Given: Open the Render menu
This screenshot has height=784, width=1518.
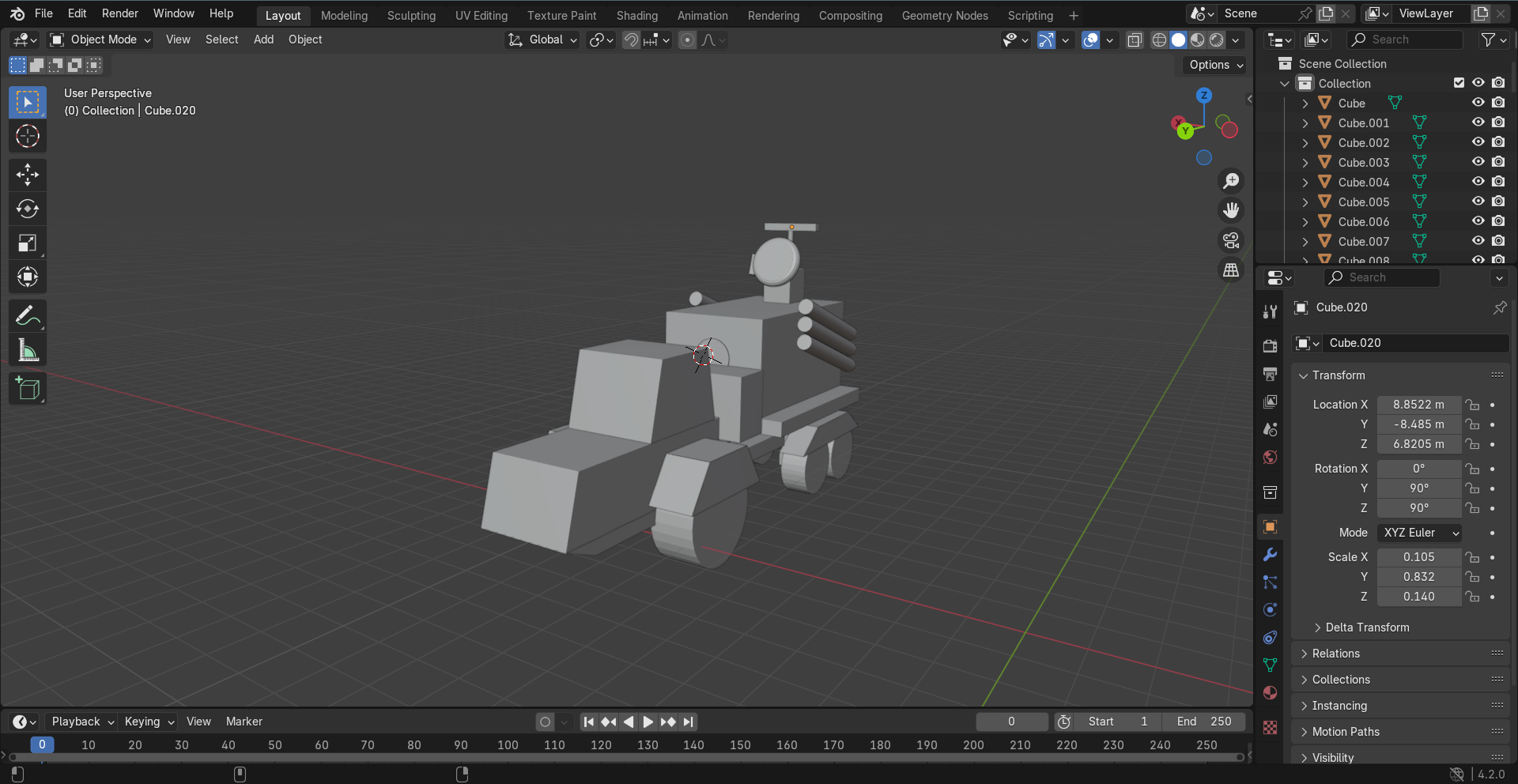Looking at the screenshot, I should pos(120,13).
